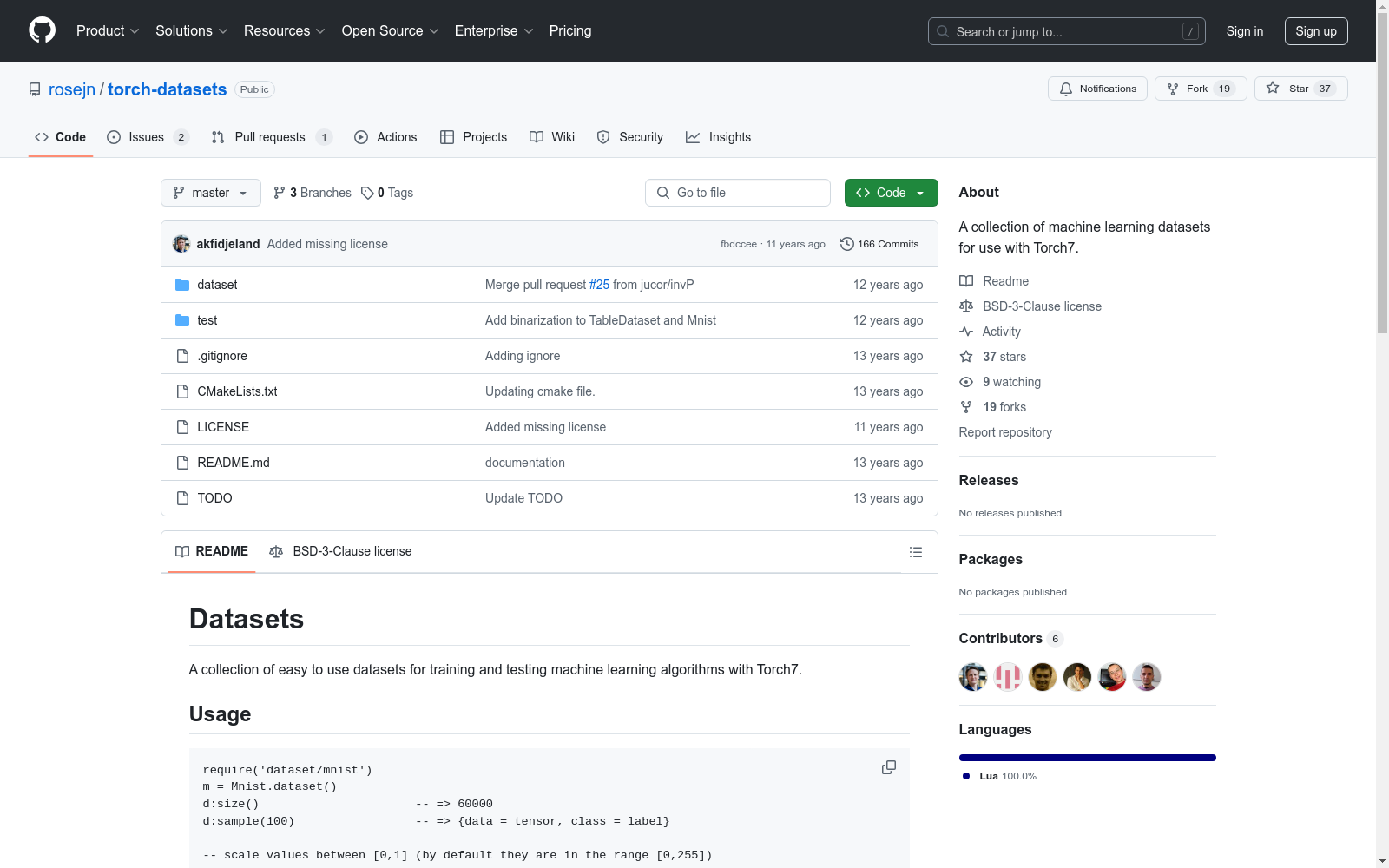Star the torch-datasets repository

click(x=1300, y=89)
